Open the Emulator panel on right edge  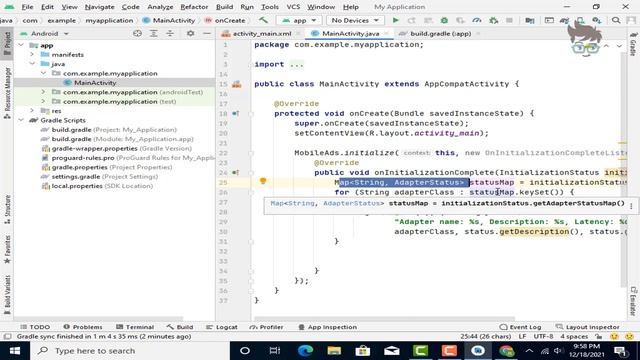point(633,301)
